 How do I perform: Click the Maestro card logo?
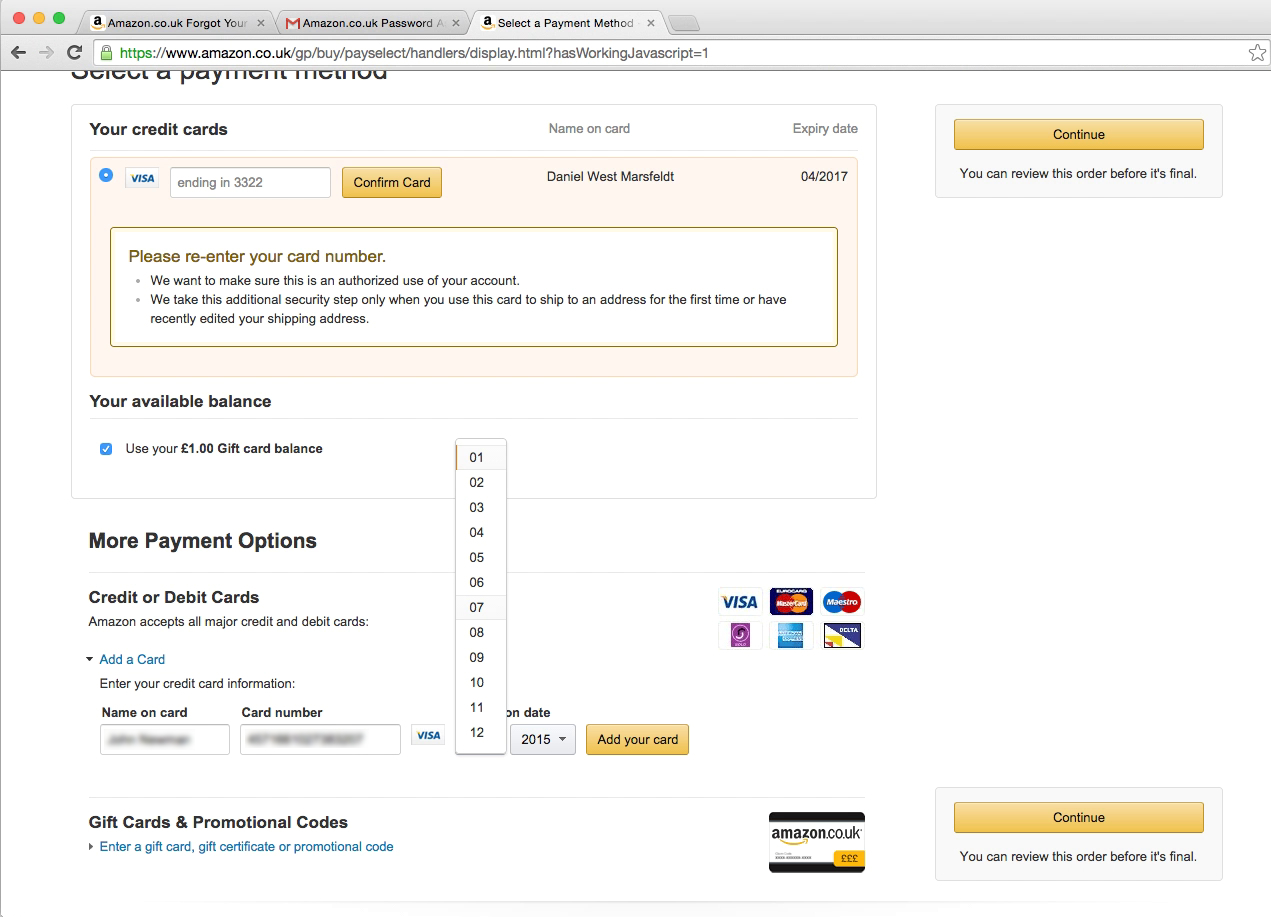click(841, 602)
